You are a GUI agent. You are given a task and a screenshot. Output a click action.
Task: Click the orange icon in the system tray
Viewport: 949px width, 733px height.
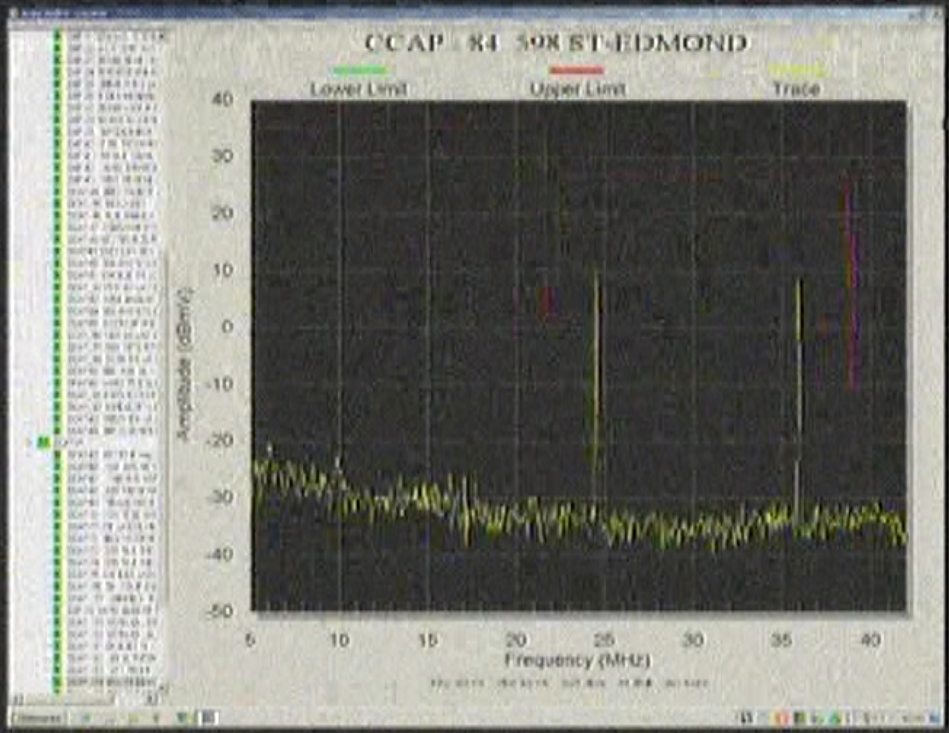(x=781, y=718)
